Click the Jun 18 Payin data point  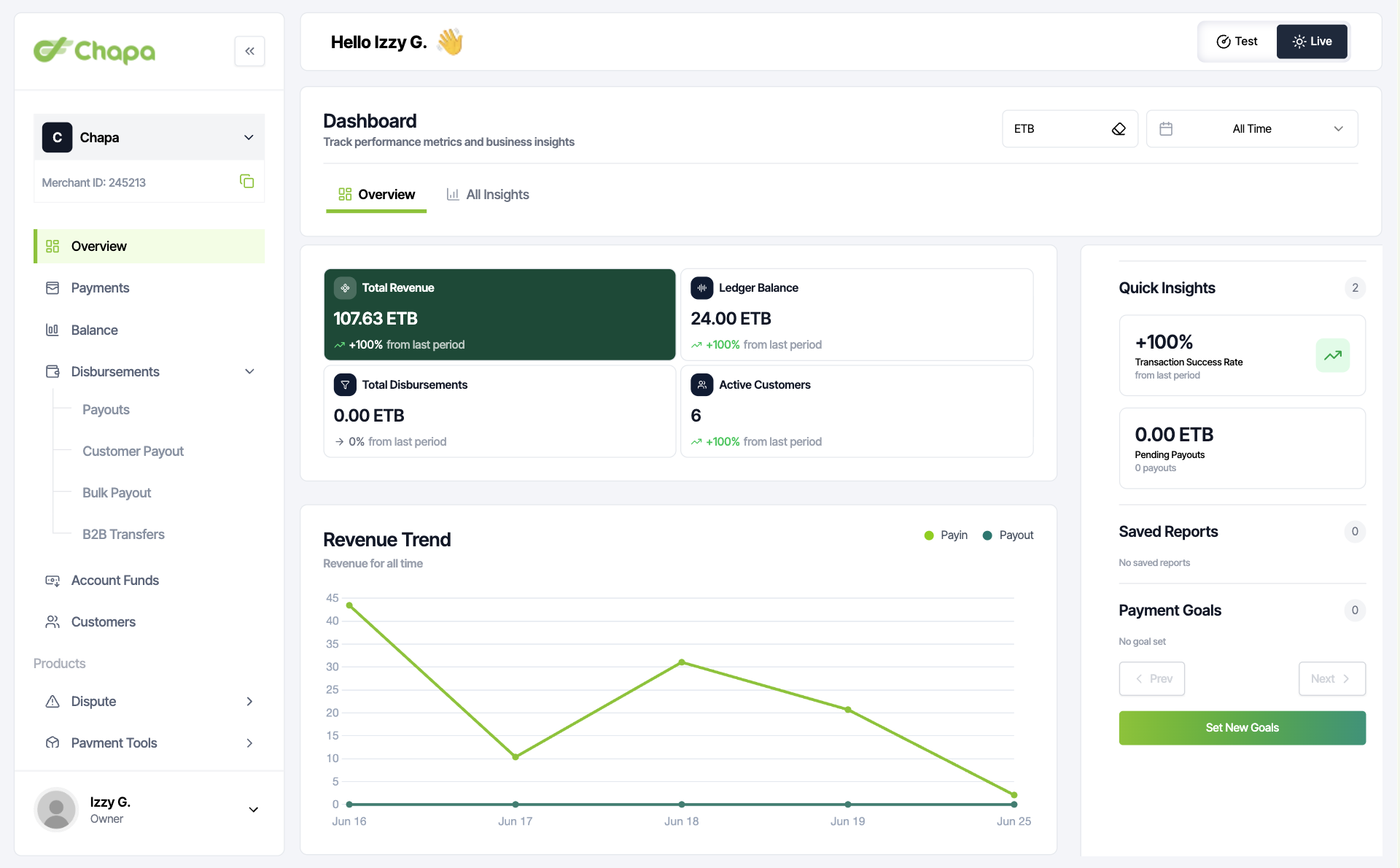682,662
